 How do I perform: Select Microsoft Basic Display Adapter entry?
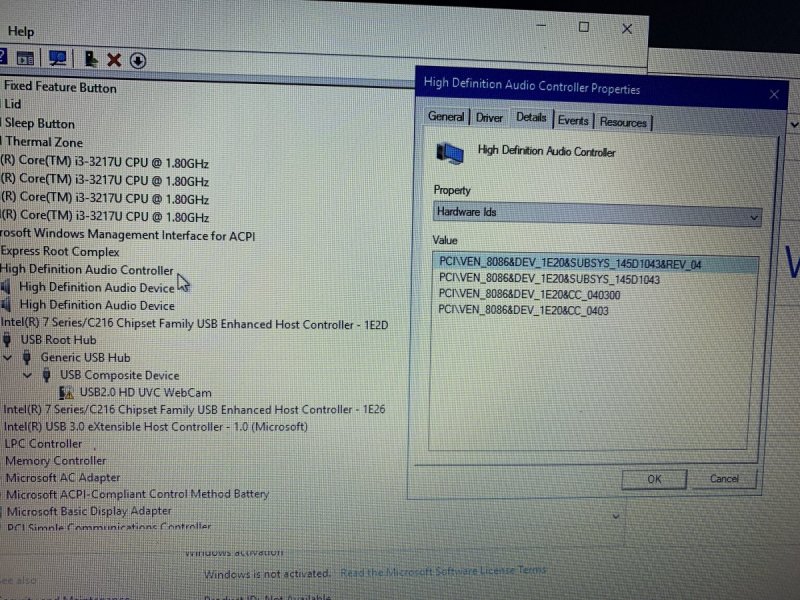[89, 511]
